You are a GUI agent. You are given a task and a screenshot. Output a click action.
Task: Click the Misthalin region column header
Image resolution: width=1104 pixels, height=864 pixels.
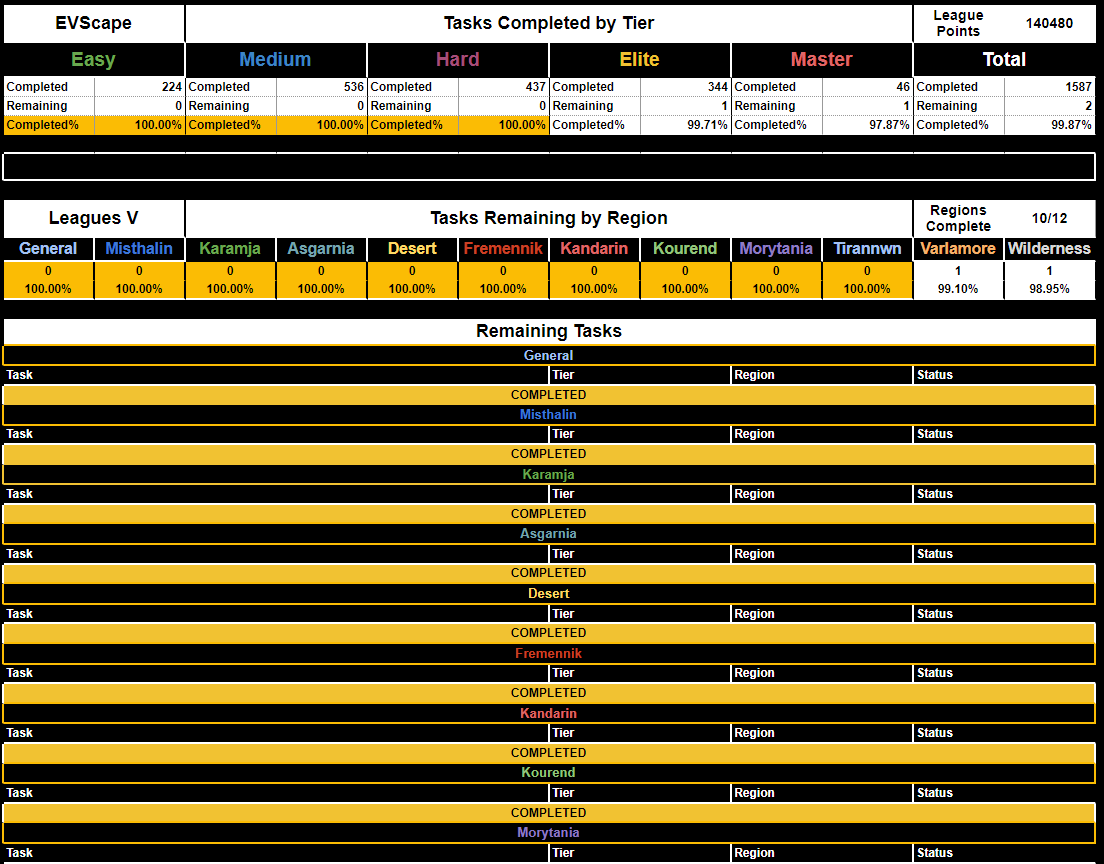click(x=139, y=249)
